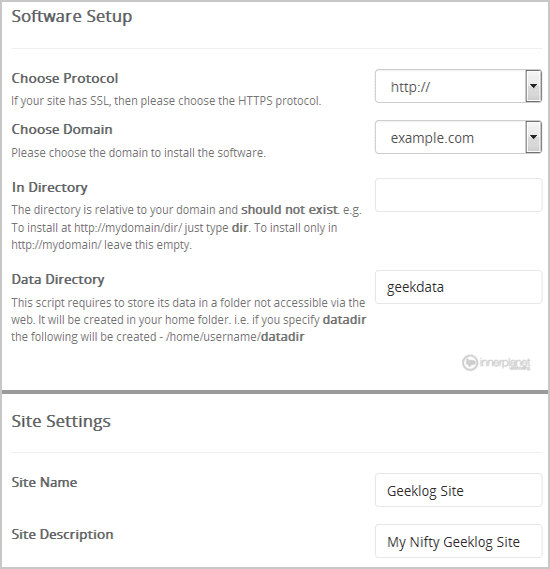Edit the Geeklog Site name field
The height and width of the screenshot is (569, 550).
(x=459, y=490)
